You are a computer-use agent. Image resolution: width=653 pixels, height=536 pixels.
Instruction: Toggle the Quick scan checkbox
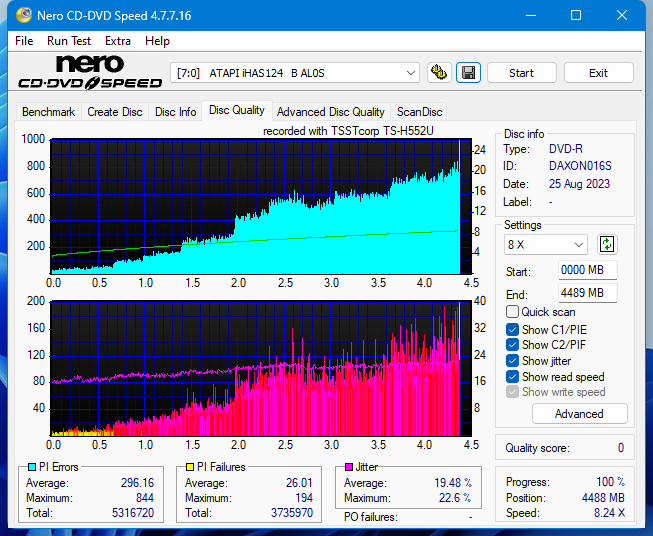point(512,312)
